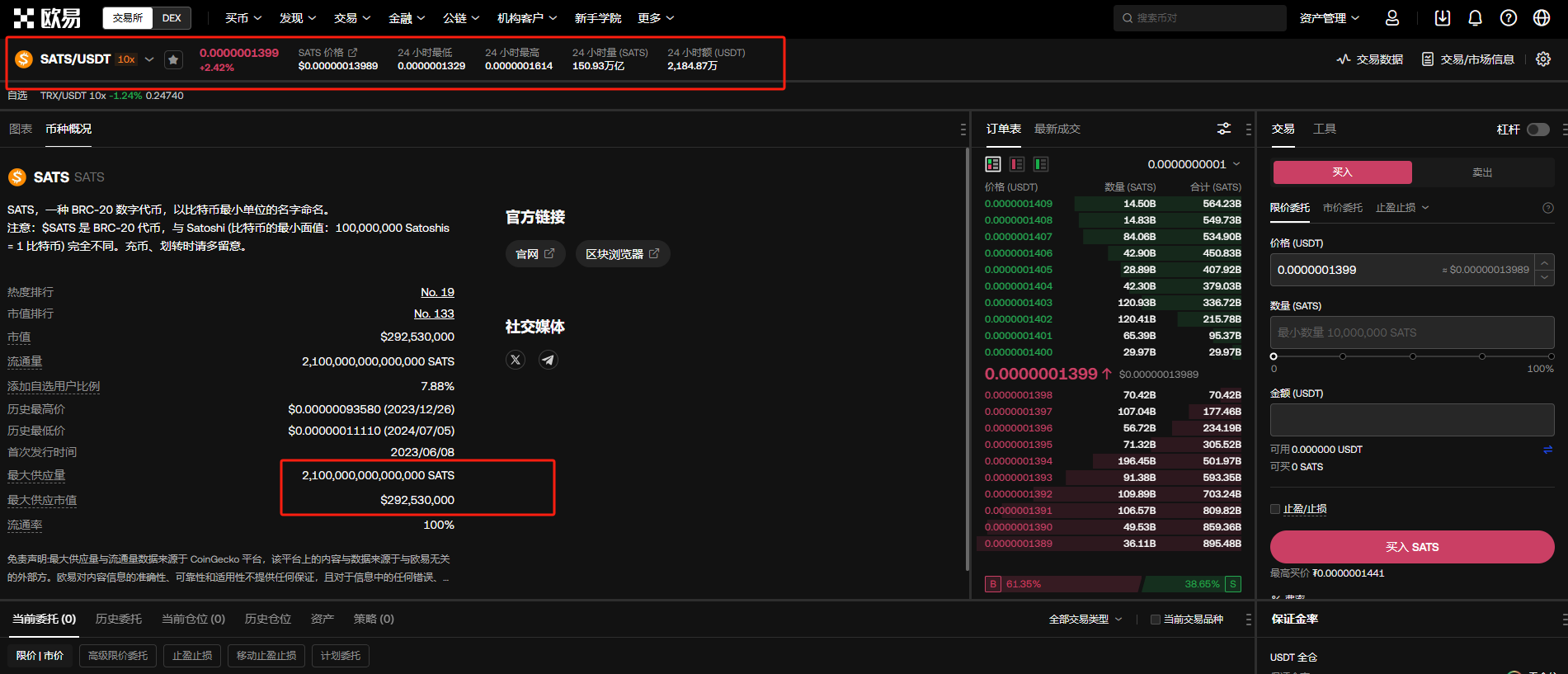The width and height of the screenshot is (1568, 674).
Task: Switch to the 最新成交 tab
Action: pyautogui.click(x=1057, y=130)
